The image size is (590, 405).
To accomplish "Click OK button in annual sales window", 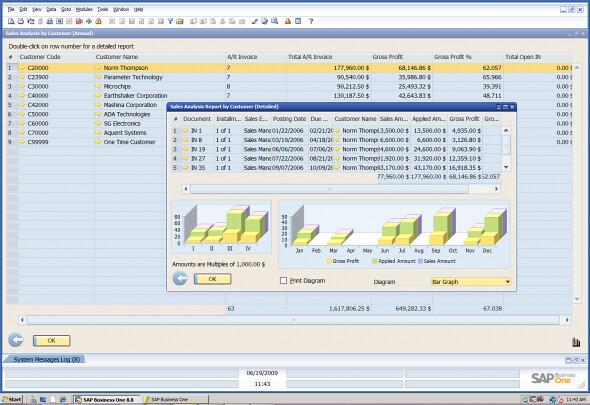I will coord(52,341).
